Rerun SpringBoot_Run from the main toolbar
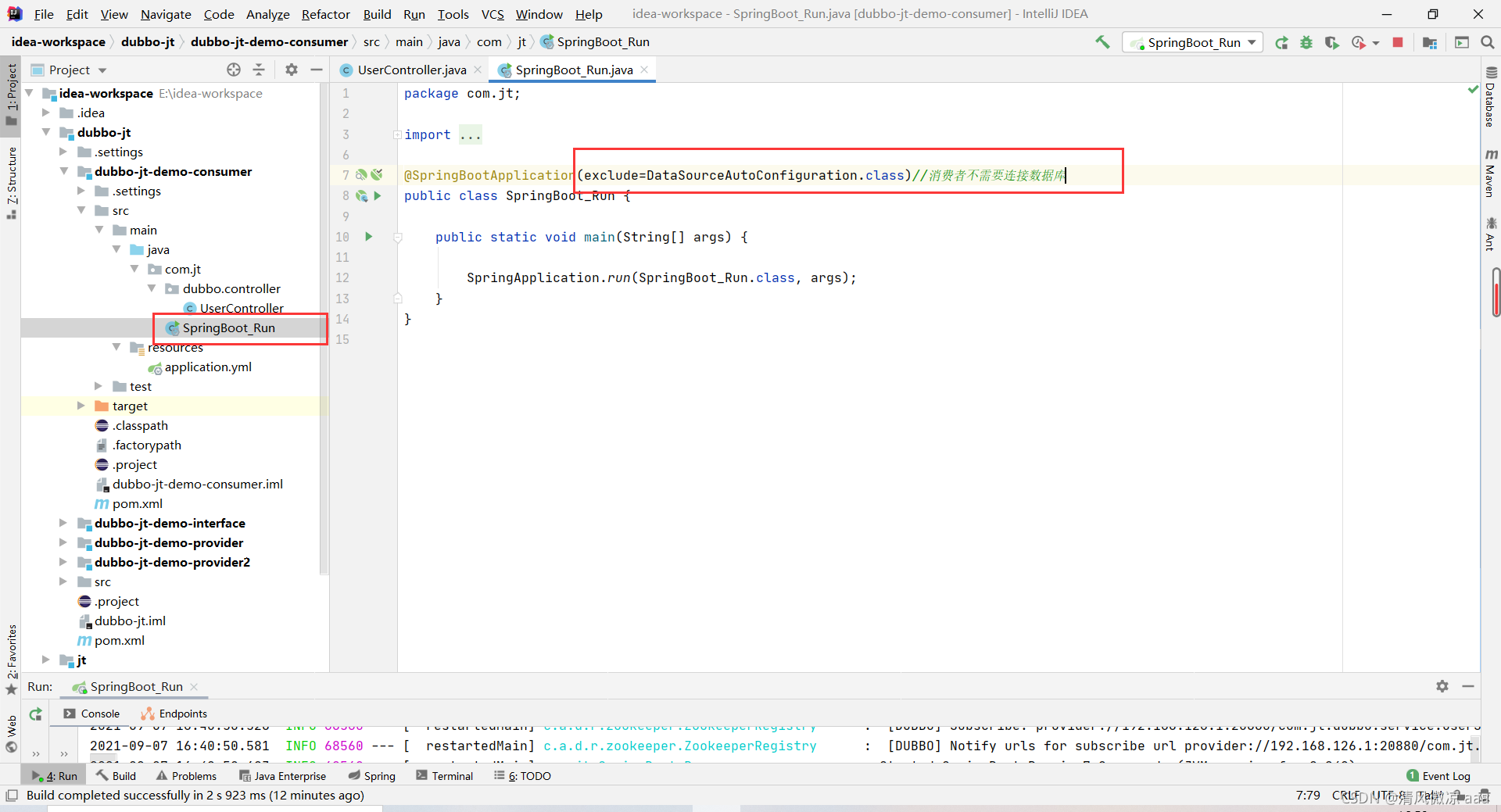 [1281, 42]
